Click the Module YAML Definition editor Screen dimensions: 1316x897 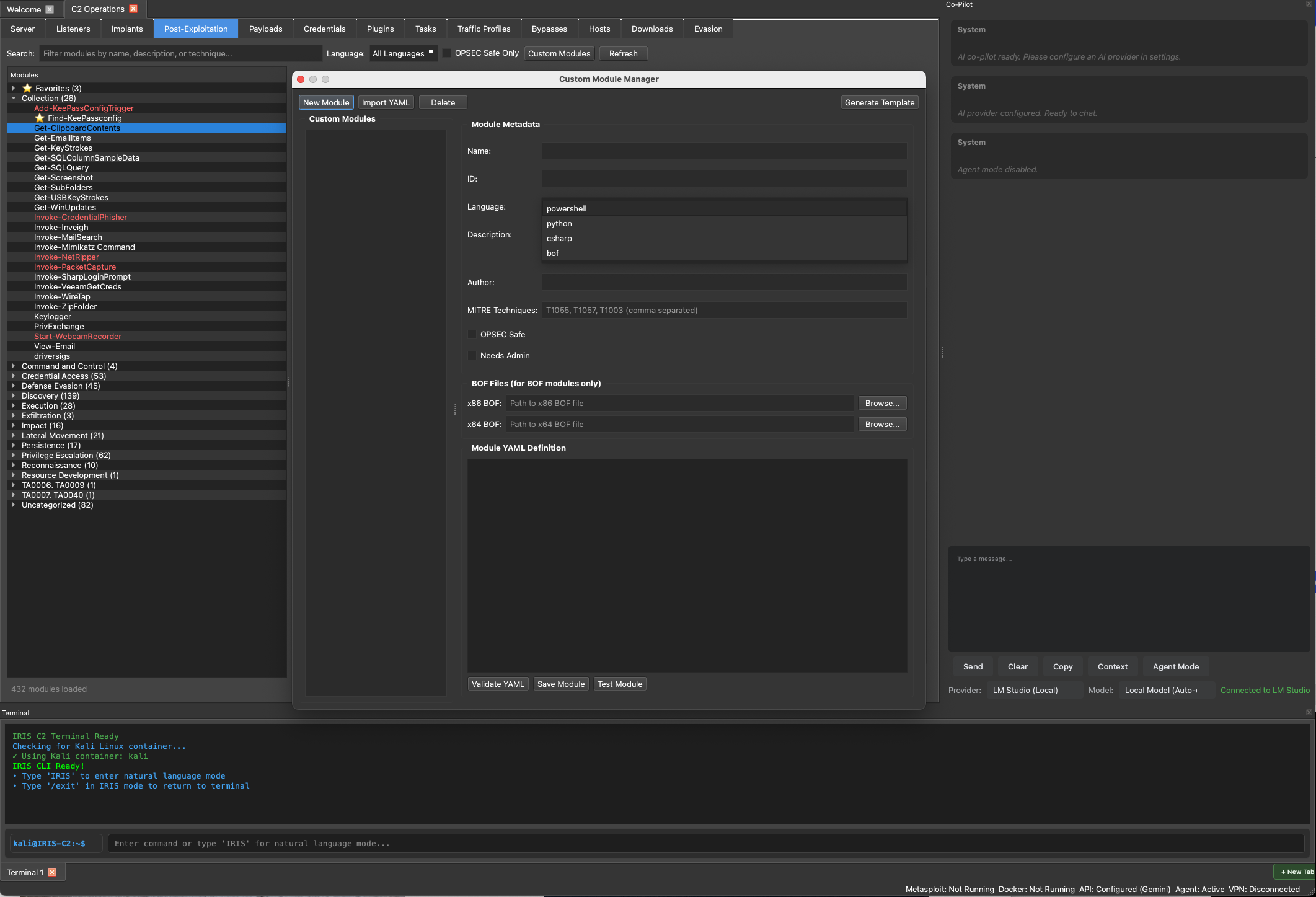pos(687,565)
